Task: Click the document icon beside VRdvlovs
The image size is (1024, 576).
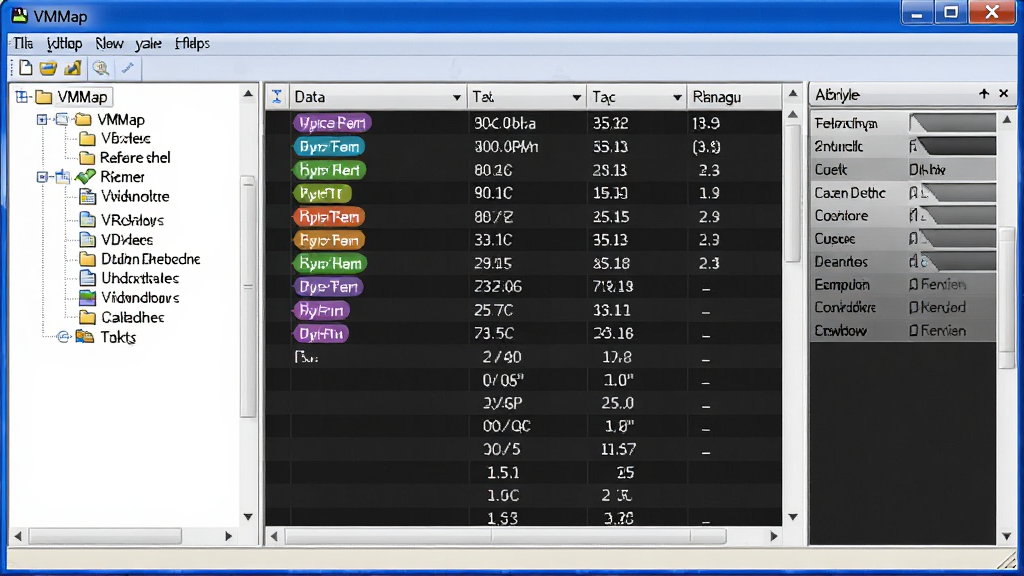Action: [x=87, y=220]
